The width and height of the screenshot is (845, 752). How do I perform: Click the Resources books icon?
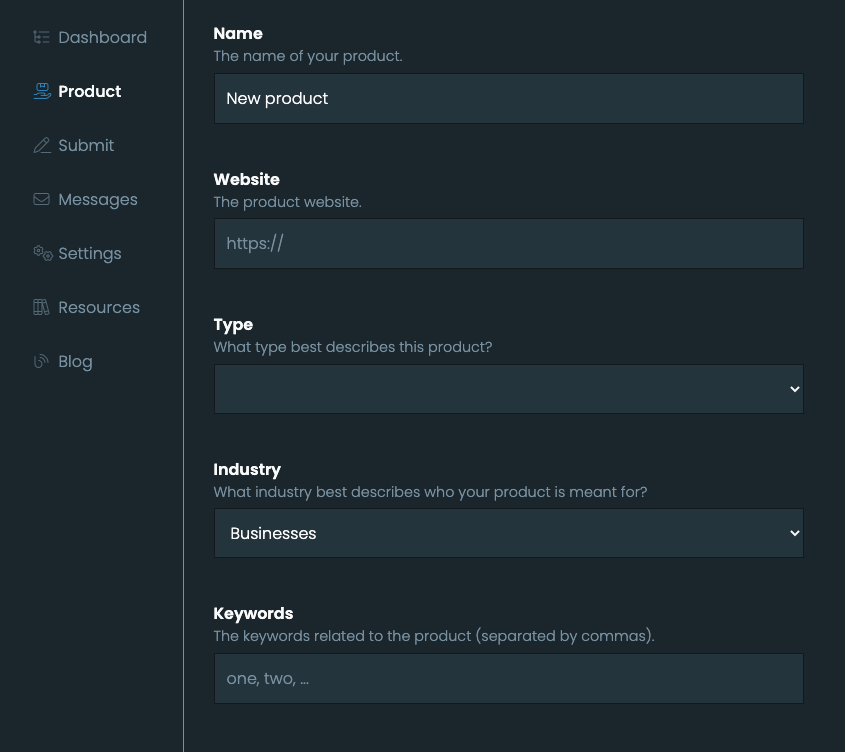(x=41, y=308)
